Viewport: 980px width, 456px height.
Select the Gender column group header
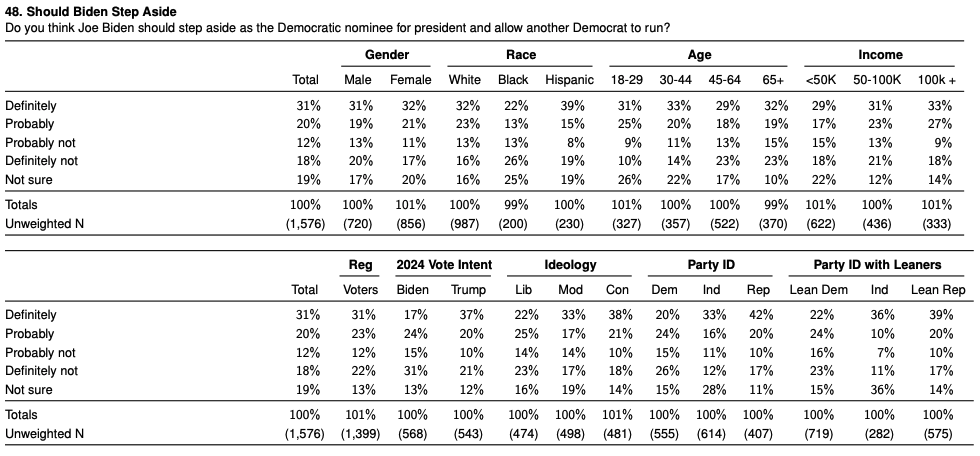point(387,55)
